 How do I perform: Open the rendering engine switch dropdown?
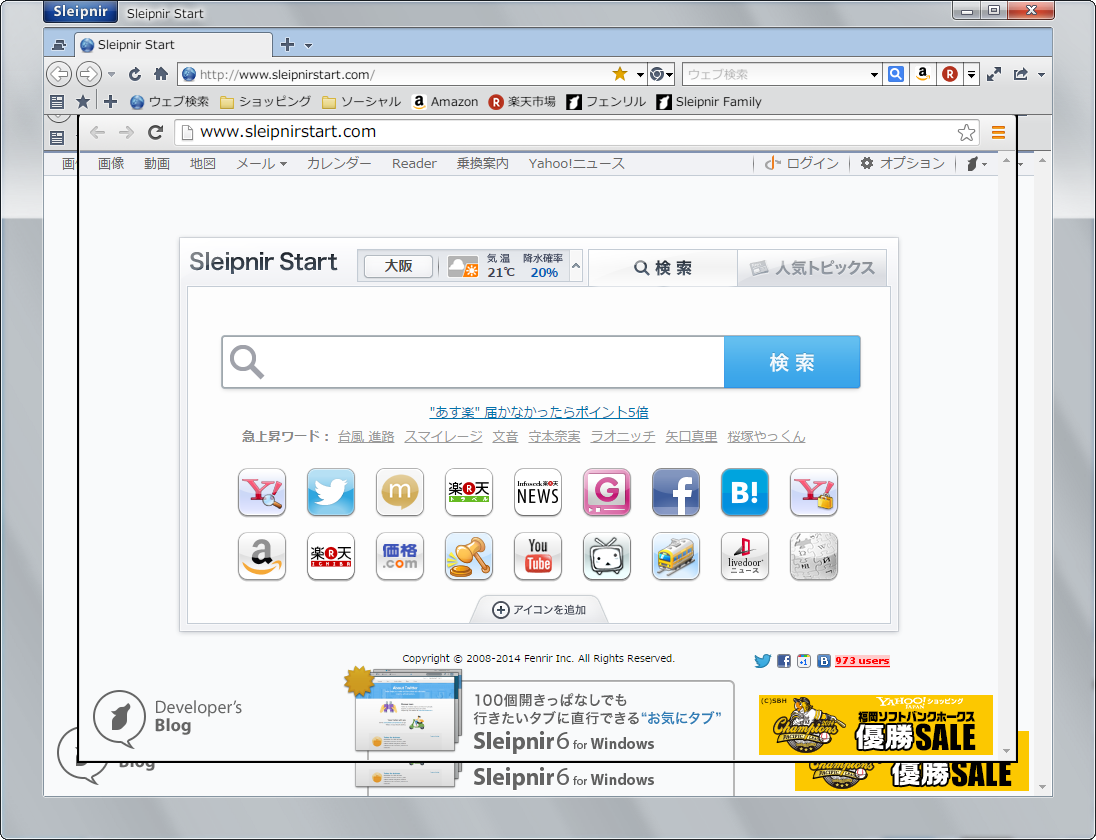(661, 73)
